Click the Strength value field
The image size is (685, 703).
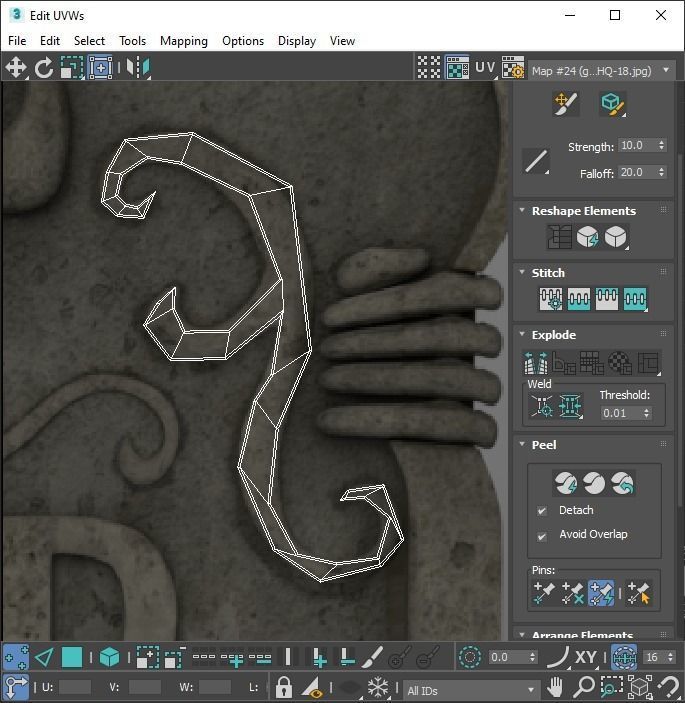coord(637,145)
